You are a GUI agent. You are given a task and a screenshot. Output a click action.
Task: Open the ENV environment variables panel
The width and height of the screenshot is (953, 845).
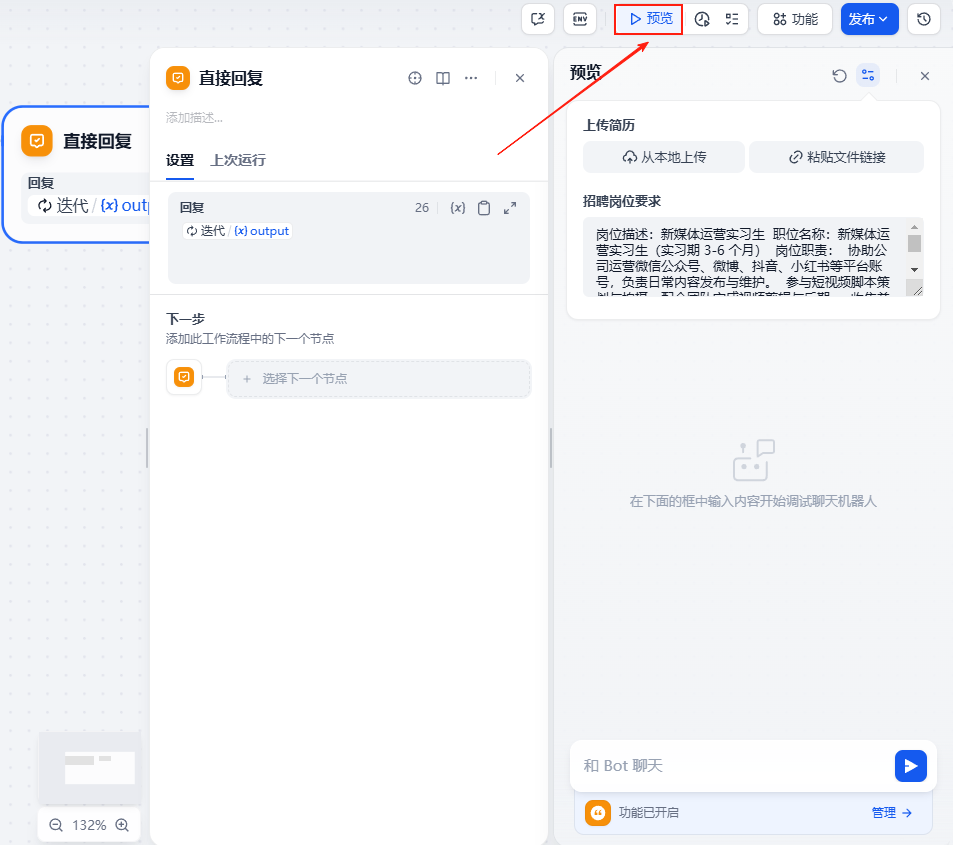click(579, 19)
